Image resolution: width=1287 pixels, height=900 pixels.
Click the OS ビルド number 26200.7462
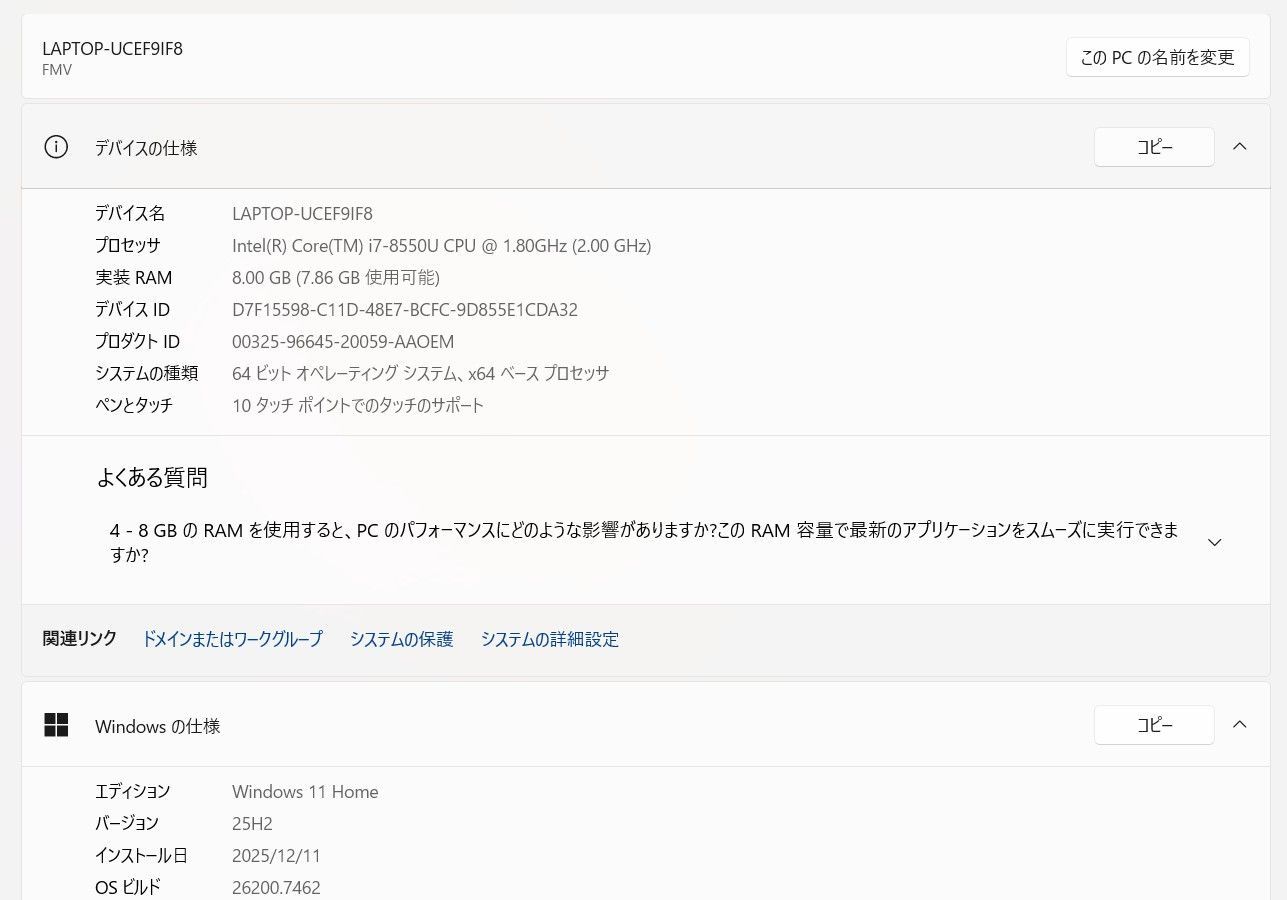(276, 887)
